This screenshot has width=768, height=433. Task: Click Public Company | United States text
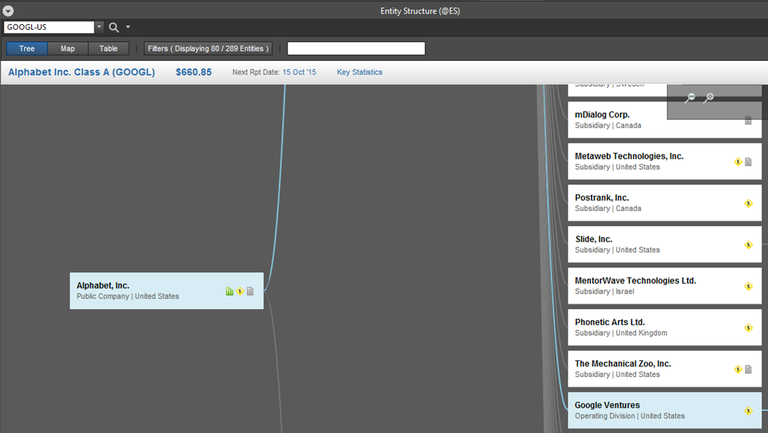tap(127, 296)
